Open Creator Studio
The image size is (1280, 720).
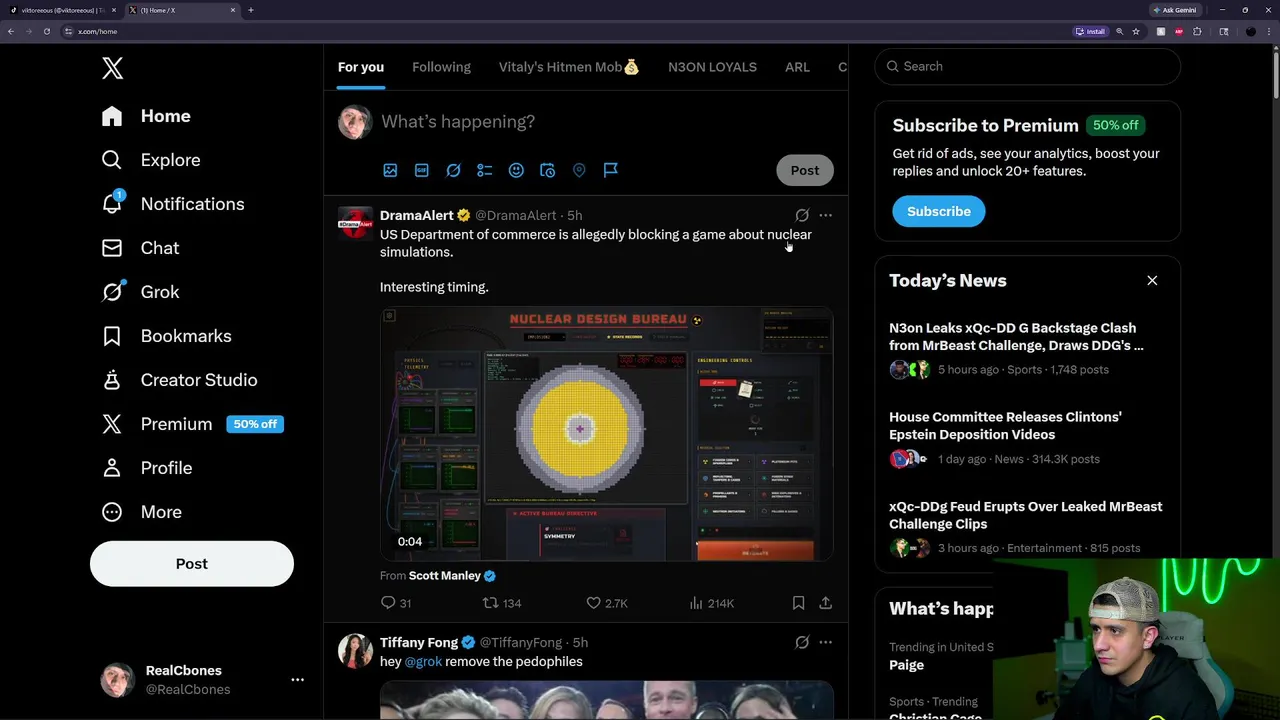[x=179, y=380]
